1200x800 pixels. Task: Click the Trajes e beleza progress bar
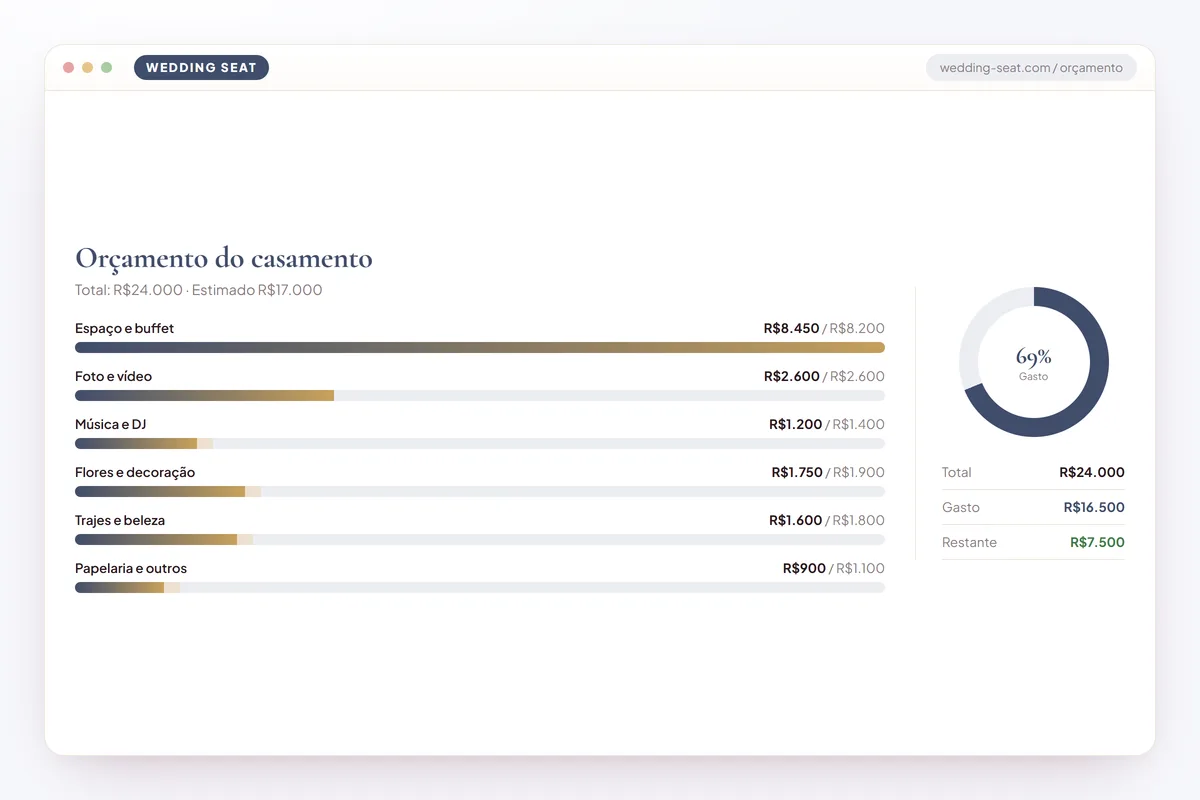(x=480, y=540)
